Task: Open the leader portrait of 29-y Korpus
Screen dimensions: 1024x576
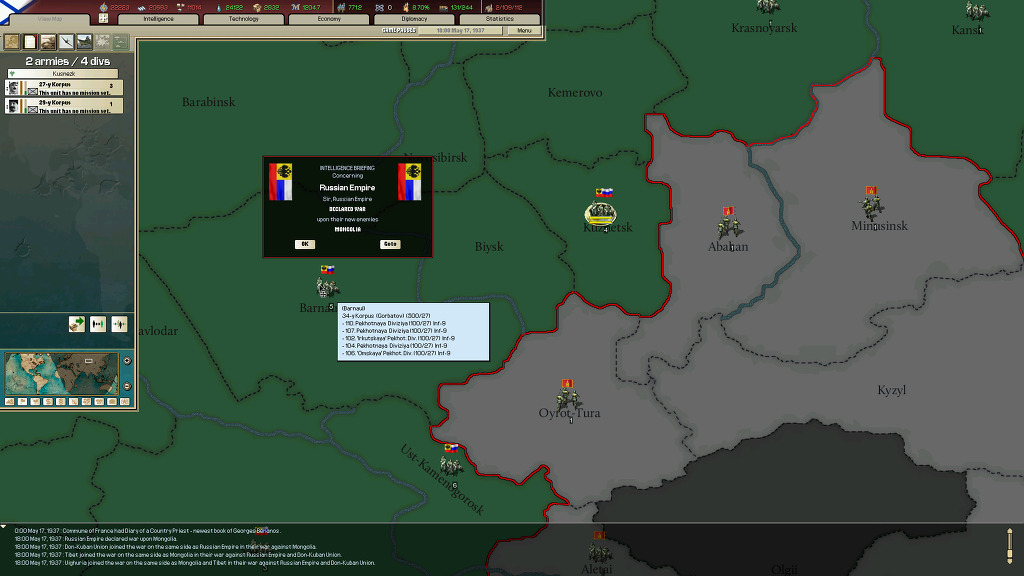Action: point(13,106)
